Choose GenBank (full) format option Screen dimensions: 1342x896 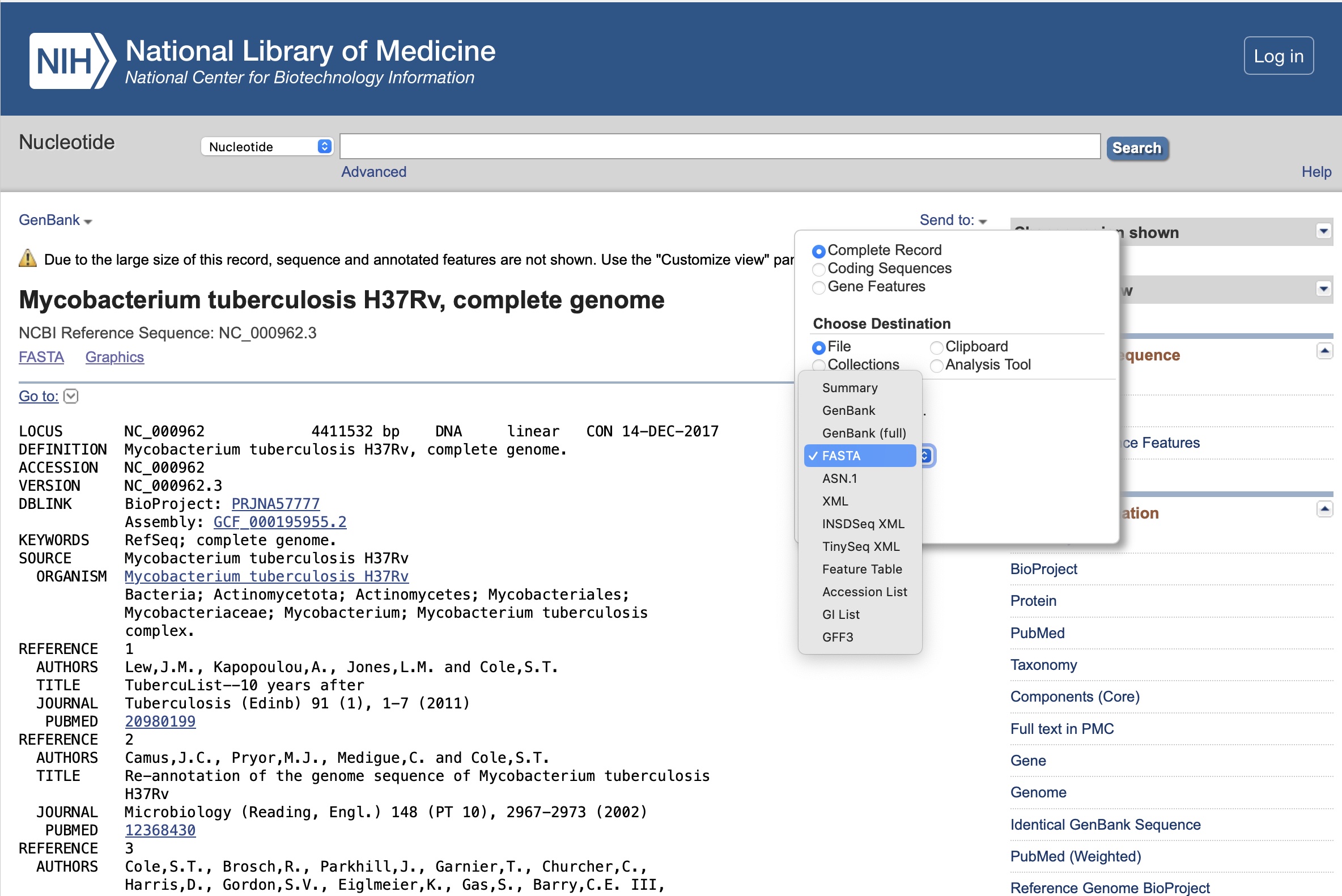[863, 433]
